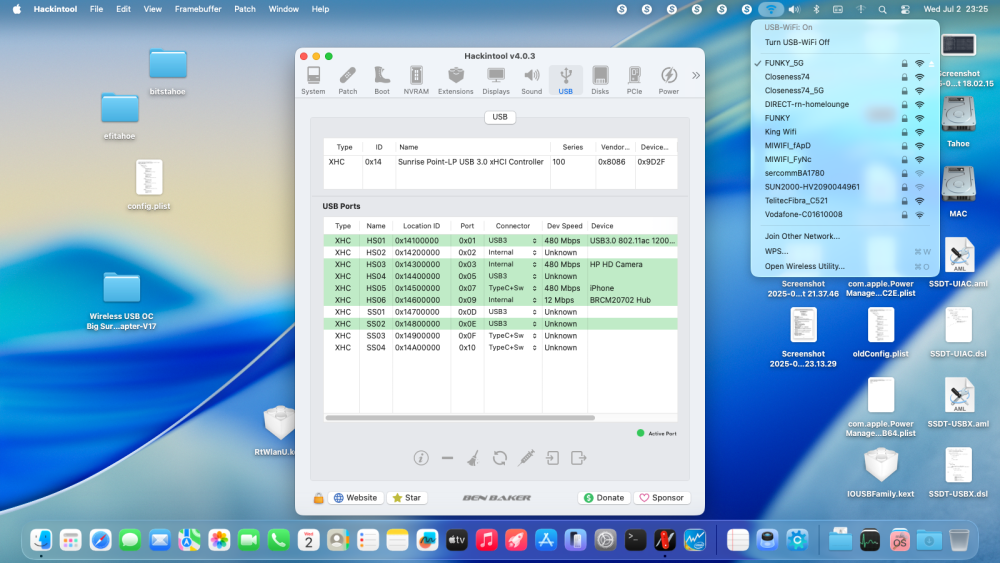Screen dimensions: 1000x563
Task: Open the Bluetooth menu bar icon
Action: click(x=816, y=9)
